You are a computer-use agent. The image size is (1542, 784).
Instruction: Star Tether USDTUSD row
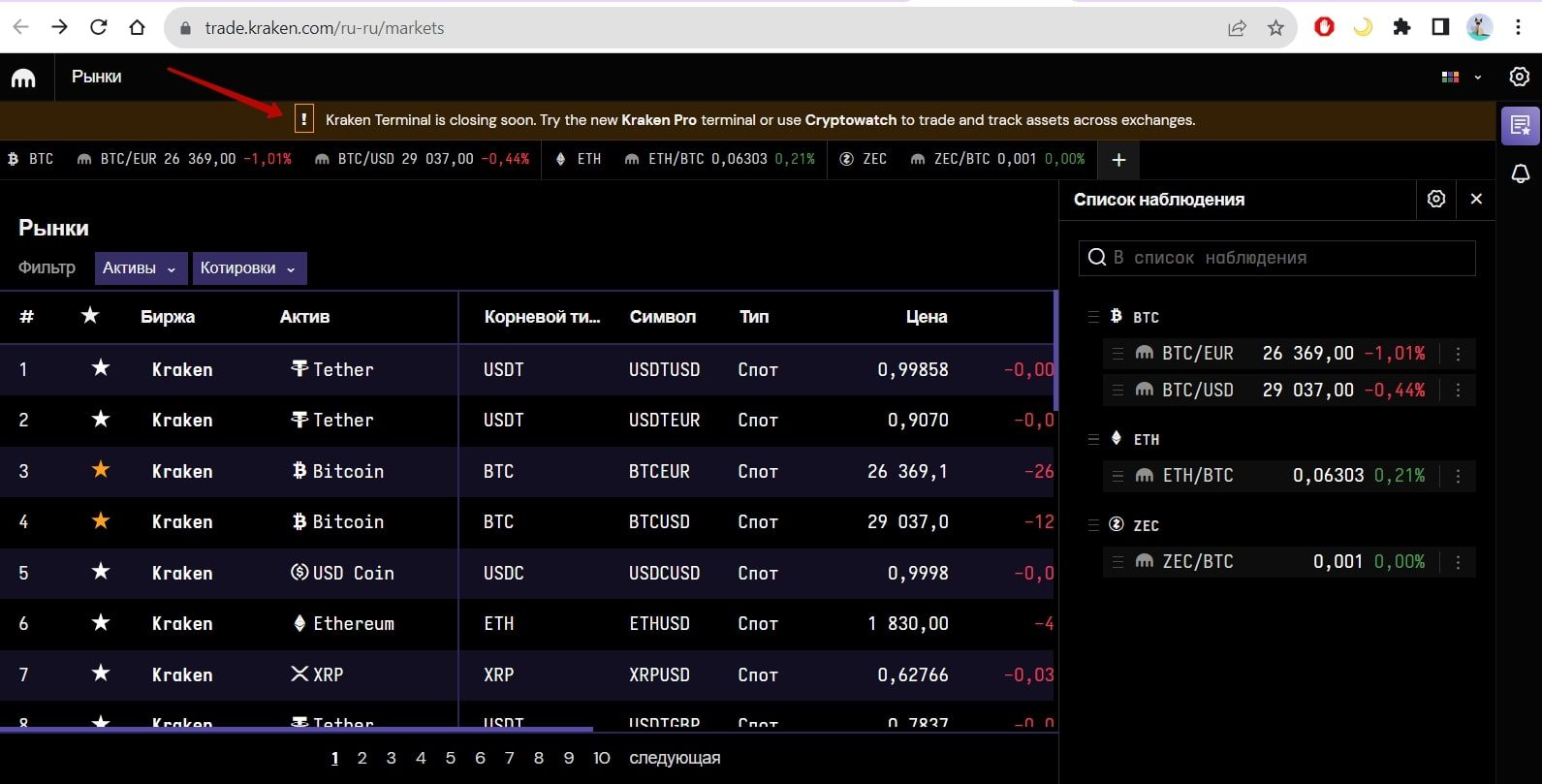pos(100,368)
